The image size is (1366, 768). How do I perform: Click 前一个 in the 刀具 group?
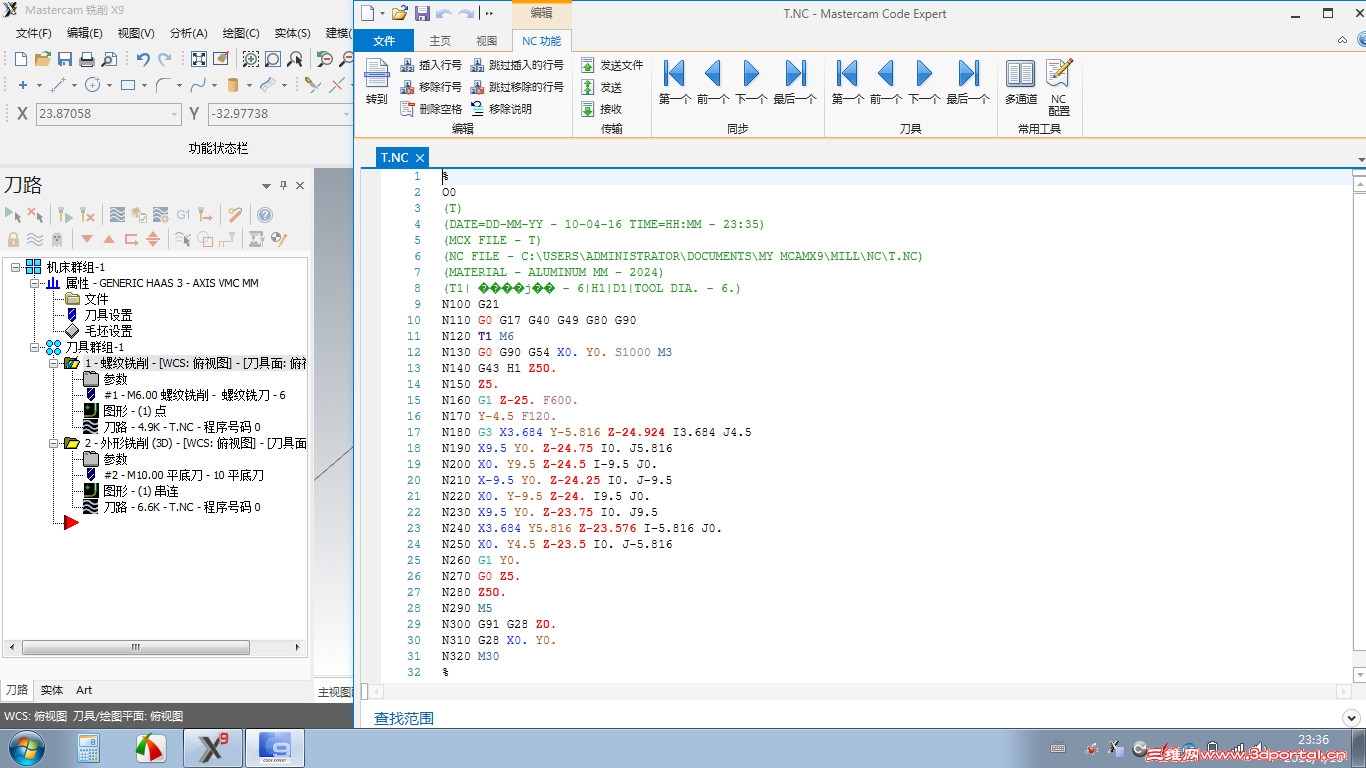click(885, 81)
